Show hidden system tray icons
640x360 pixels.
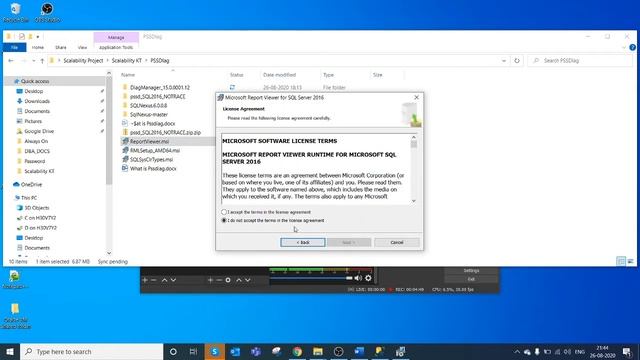click(x=517, y=351)
